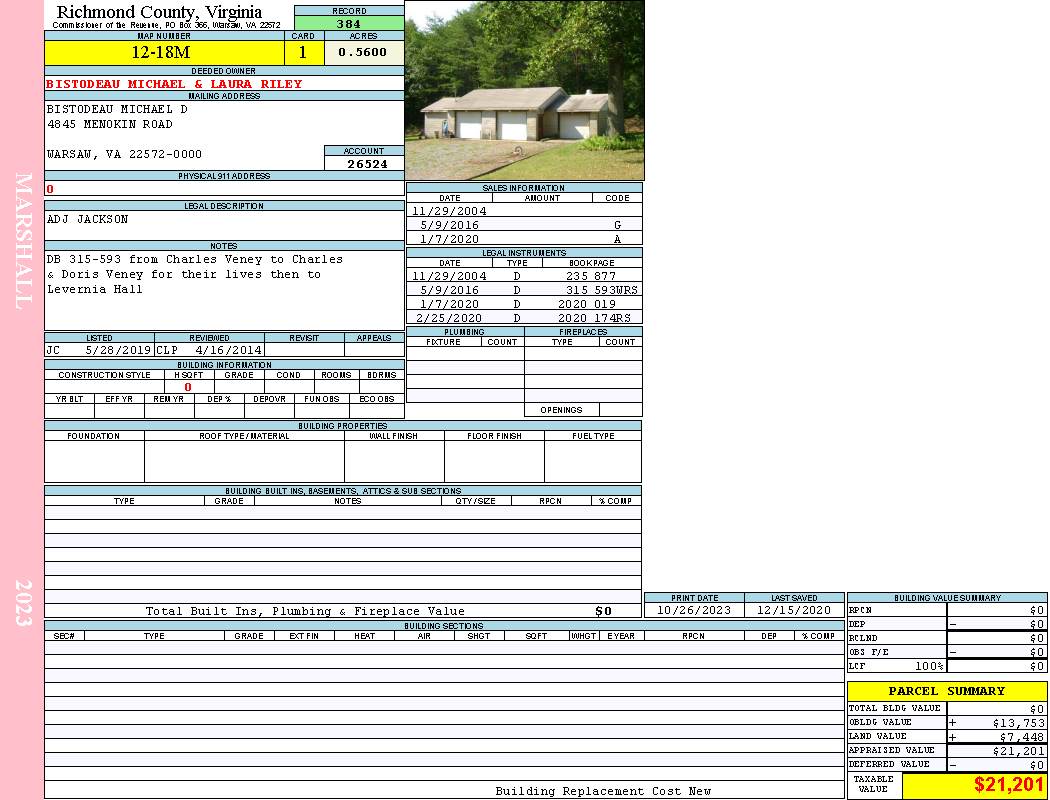
Task: Click legal instrument date 2/25/2020
Action: pyautogui.click(x=449, y=318)
